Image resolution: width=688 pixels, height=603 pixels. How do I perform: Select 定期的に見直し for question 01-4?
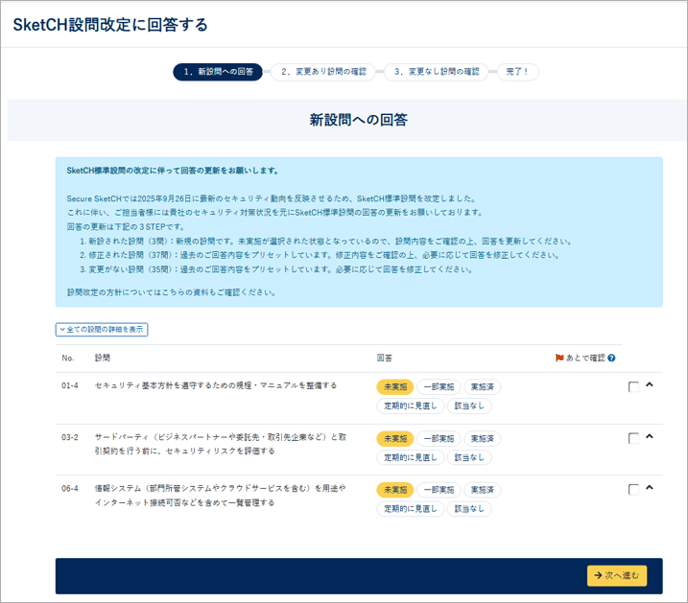(x=411, y=406)
